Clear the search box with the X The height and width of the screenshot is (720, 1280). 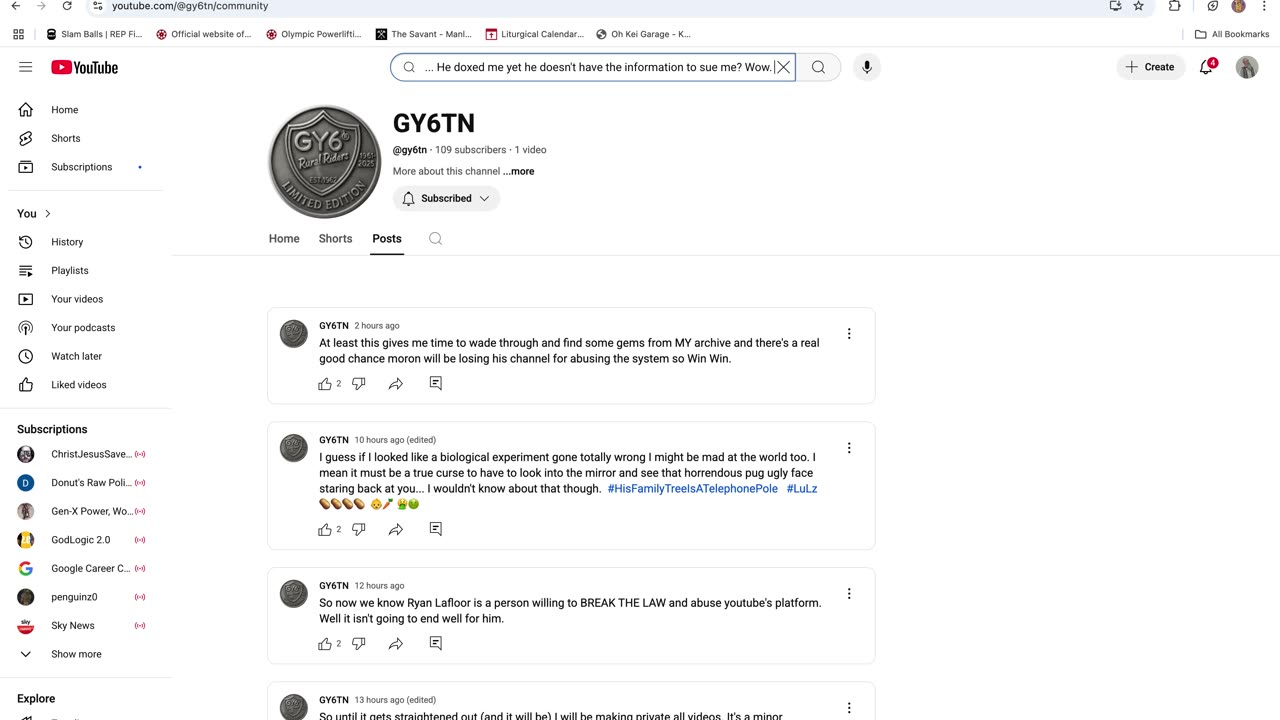pos(784,67)
